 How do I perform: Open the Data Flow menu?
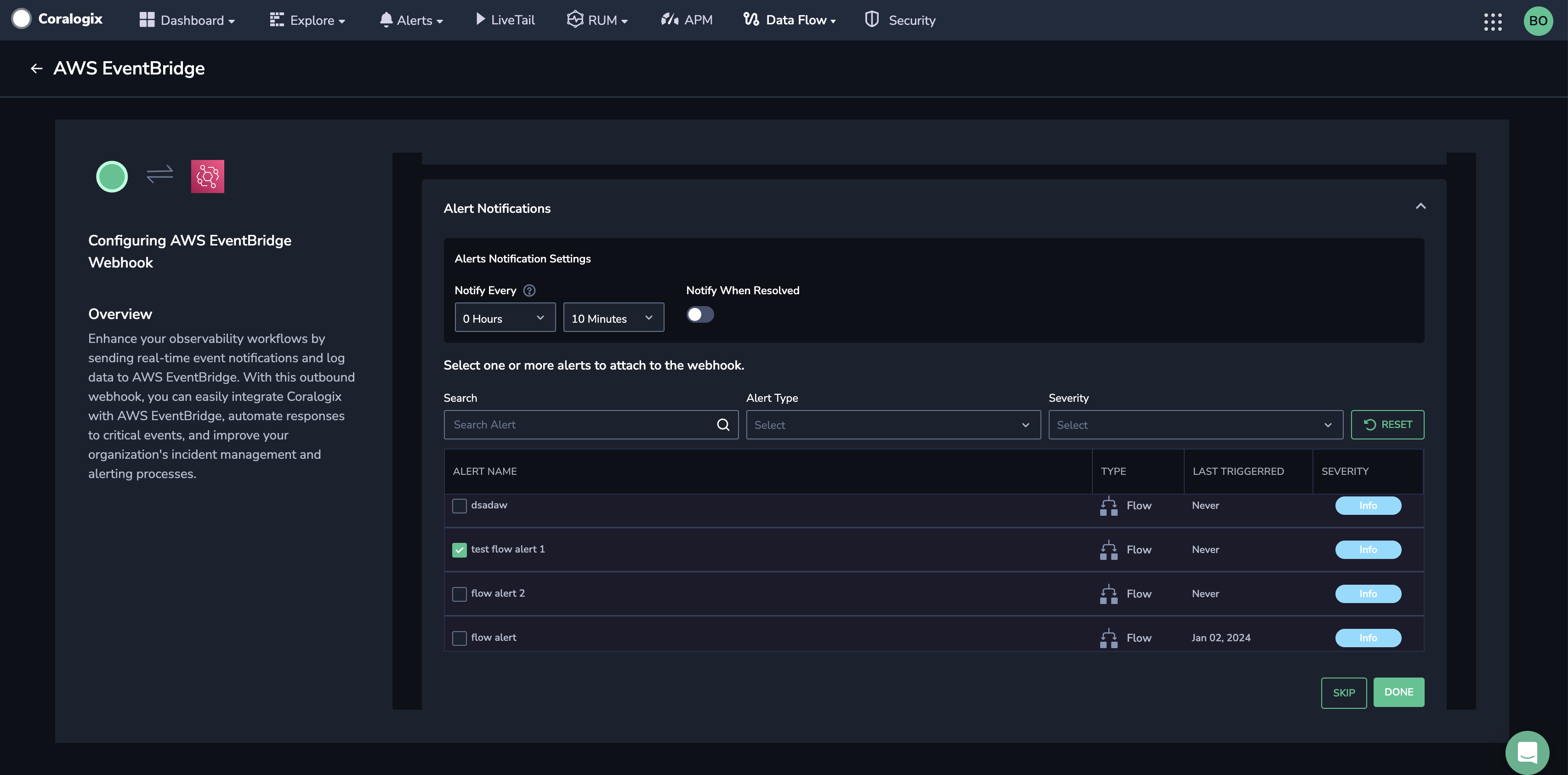(790, 20)
